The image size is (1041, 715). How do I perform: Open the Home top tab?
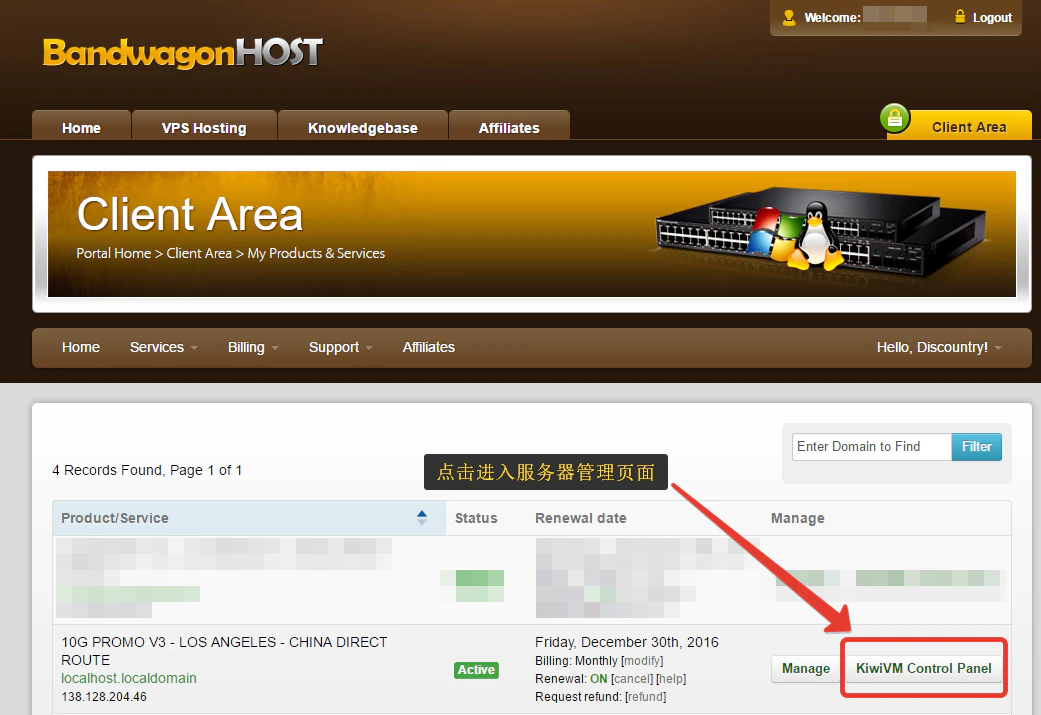[x=81, y=126]
